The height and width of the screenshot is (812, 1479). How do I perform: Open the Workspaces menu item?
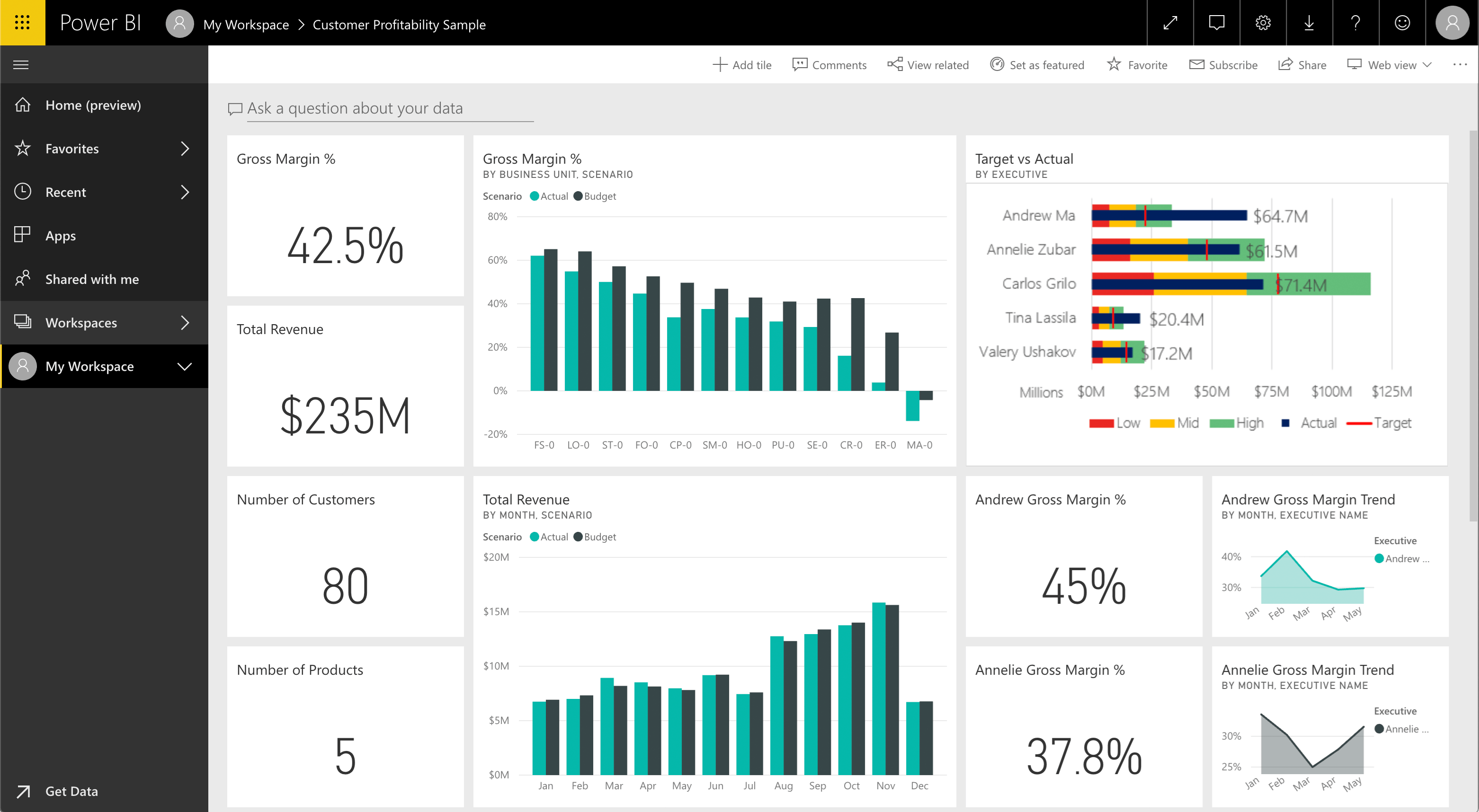[x=100, y=322]
